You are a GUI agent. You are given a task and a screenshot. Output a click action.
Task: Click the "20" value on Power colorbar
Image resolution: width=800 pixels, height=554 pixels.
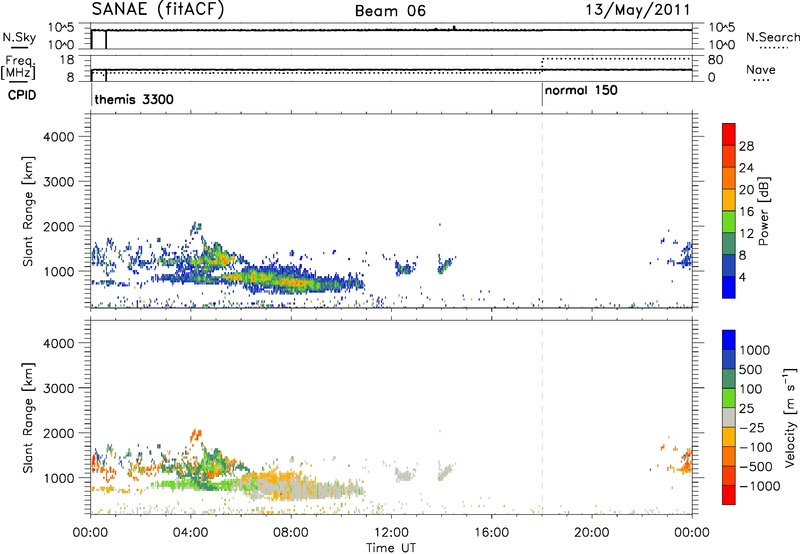pos(746,190)
